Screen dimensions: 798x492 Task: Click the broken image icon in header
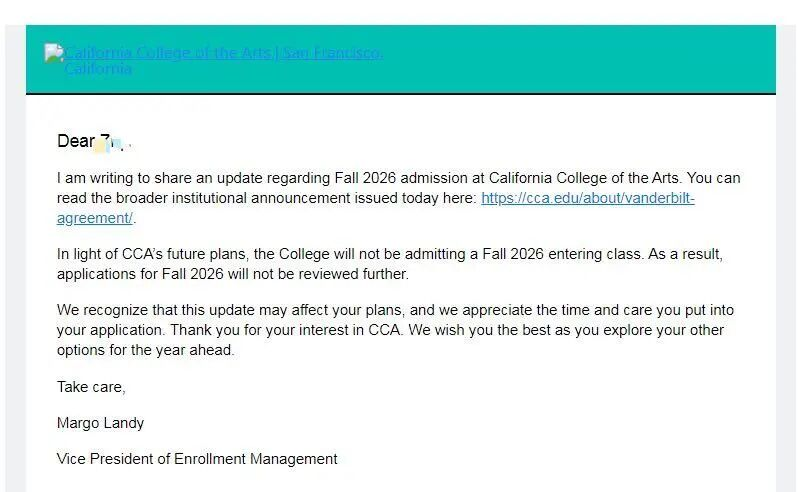(54, 54)
